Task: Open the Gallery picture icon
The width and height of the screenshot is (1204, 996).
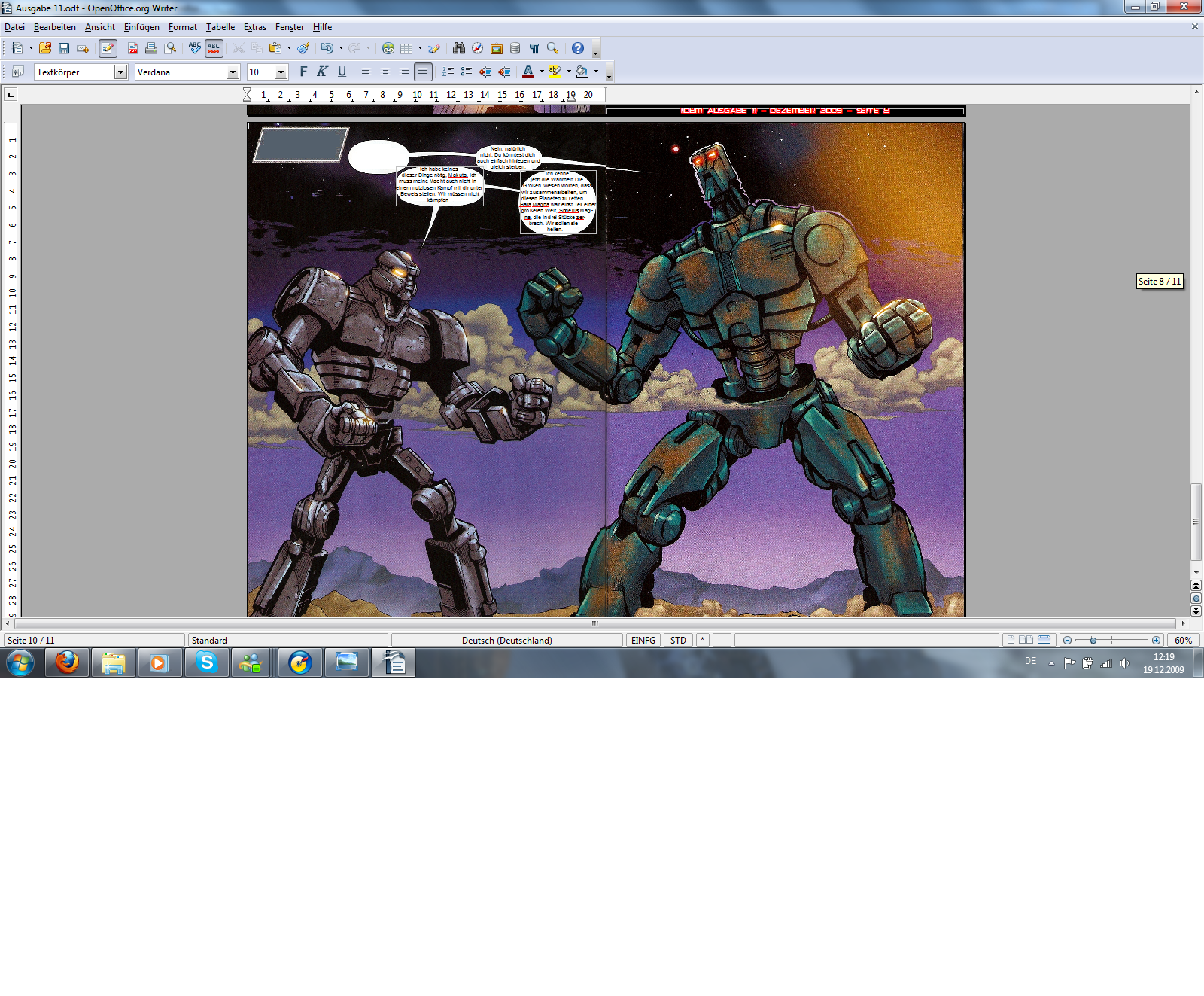Action: point(496,48)
